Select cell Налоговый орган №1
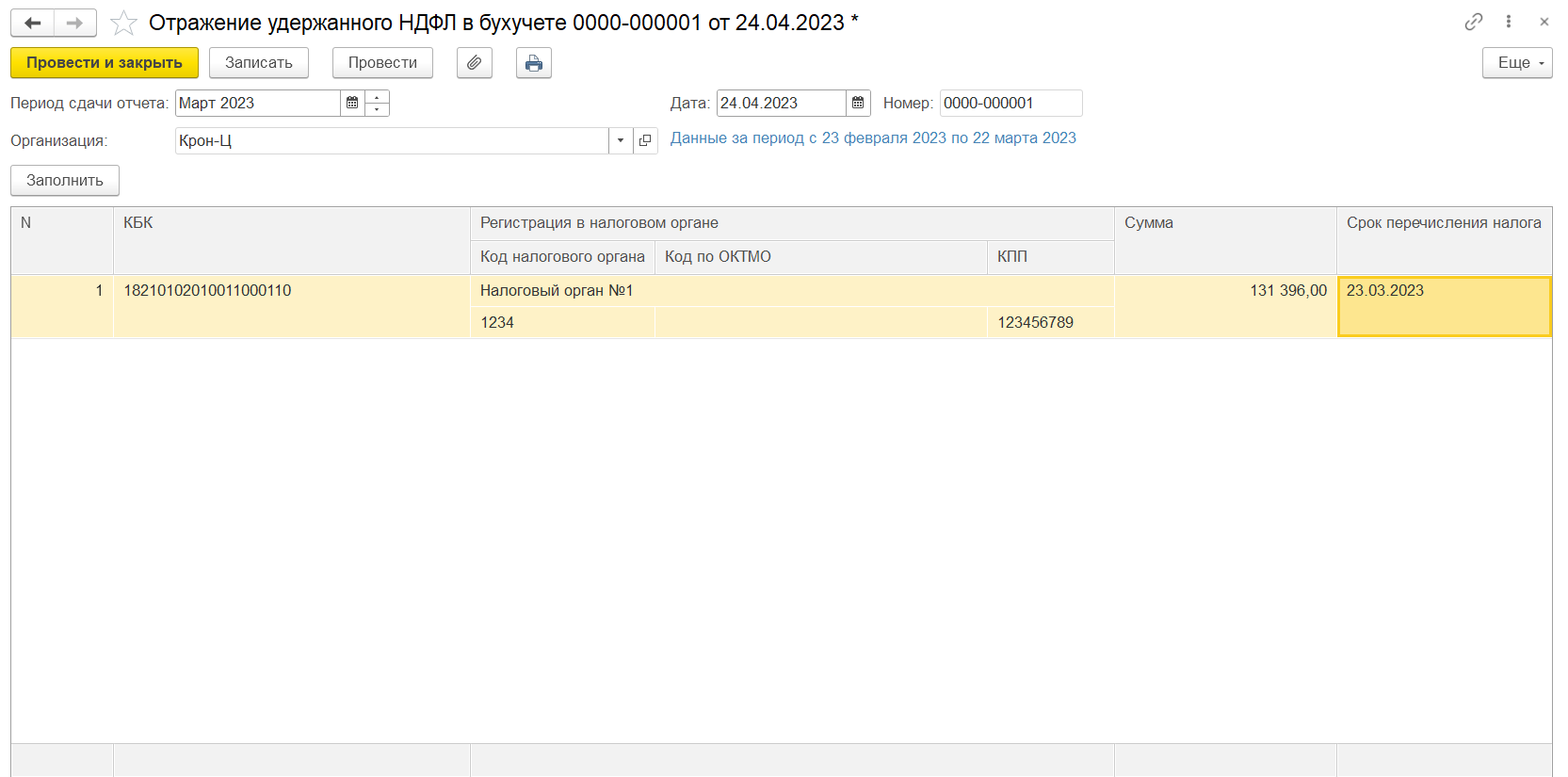This screenshot has height=777, width=1568. 792,291
